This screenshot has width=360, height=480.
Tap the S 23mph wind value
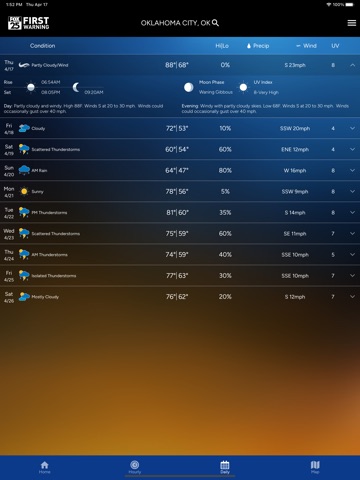tap(295, 65)
